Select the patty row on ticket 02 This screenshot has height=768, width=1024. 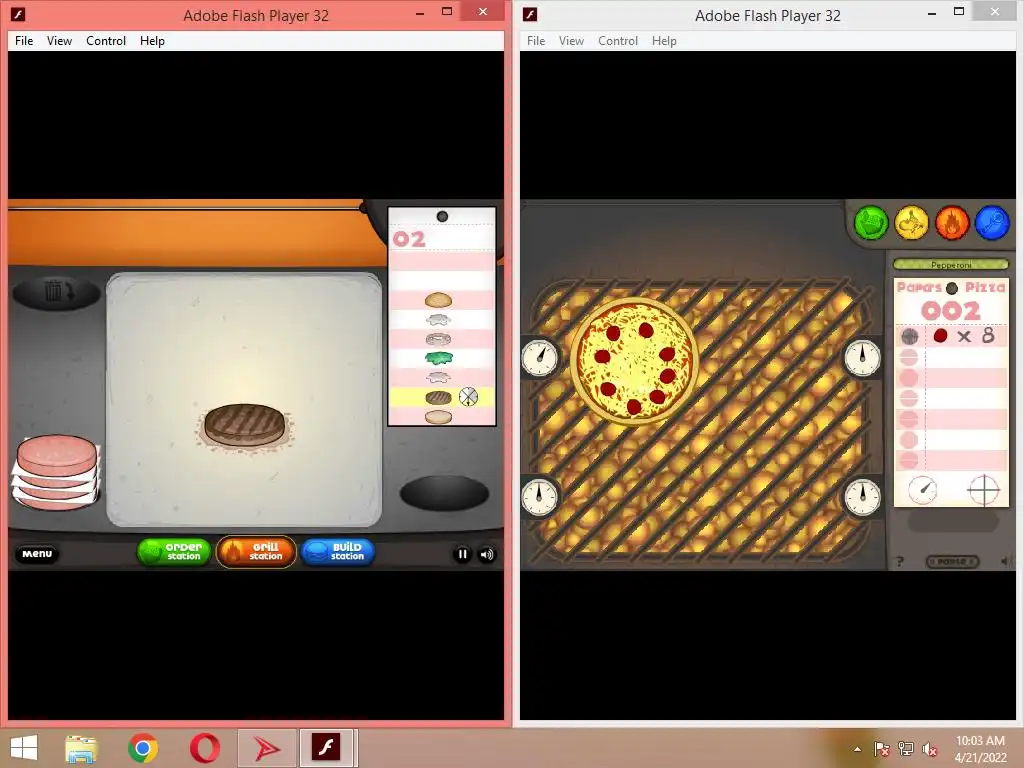tap(441, 396)
